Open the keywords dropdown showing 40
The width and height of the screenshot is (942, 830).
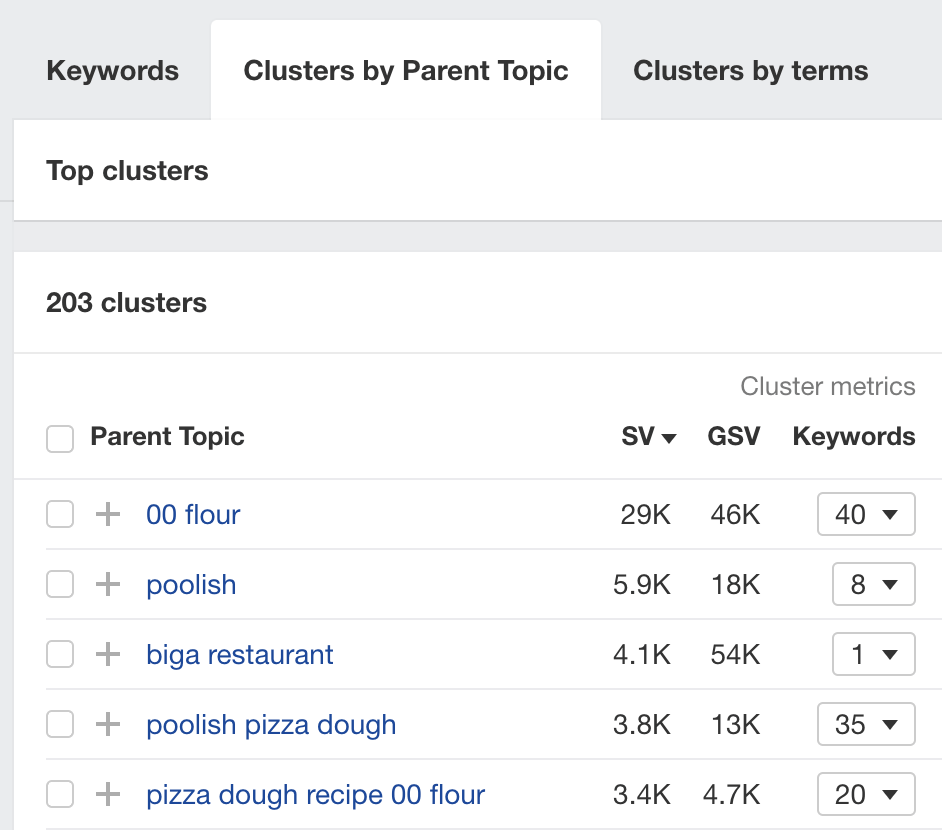[x=866, y=514]
